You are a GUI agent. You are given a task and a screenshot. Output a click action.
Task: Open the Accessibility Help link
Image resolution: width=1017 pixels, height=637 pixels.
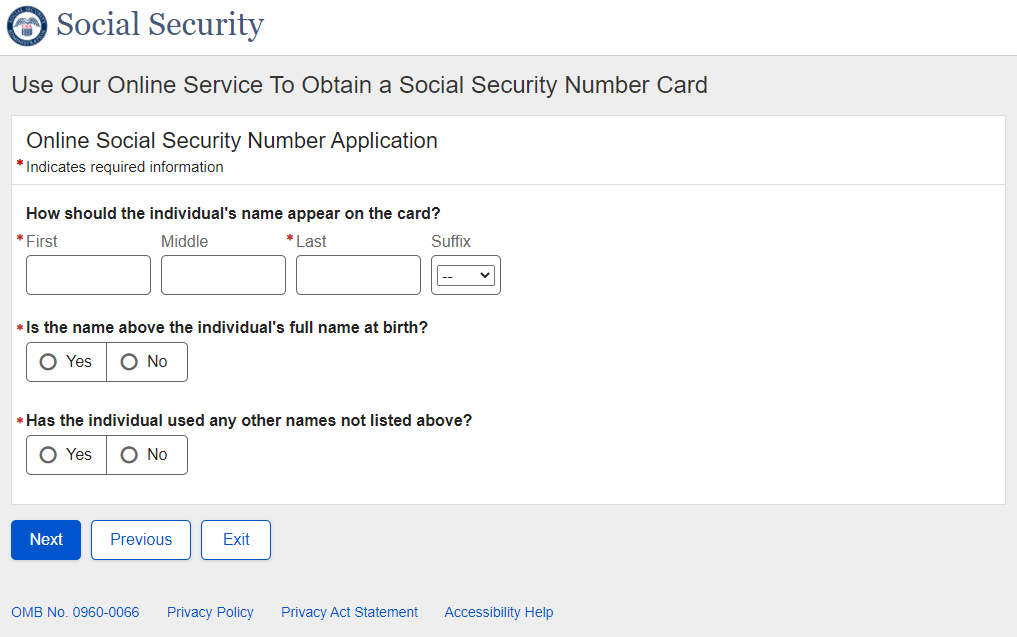(498, 612)
